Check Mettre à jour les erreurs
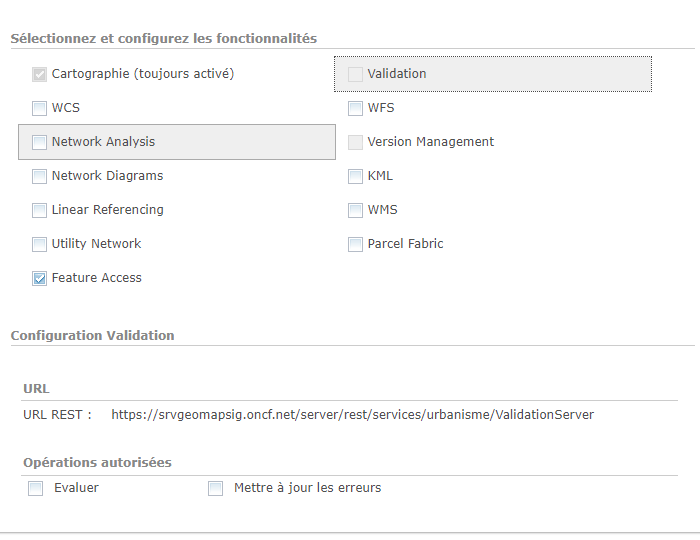The height and width of the screenshot is (540, 700). click(215, 488)
